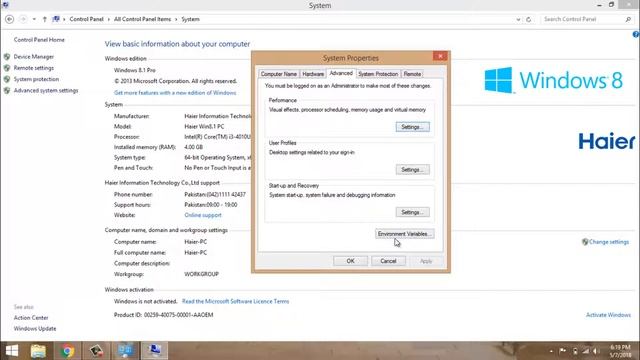Viewport: 640px width, 360px height.
Task: Click the volume speaker tray icon
Action: 596,351
